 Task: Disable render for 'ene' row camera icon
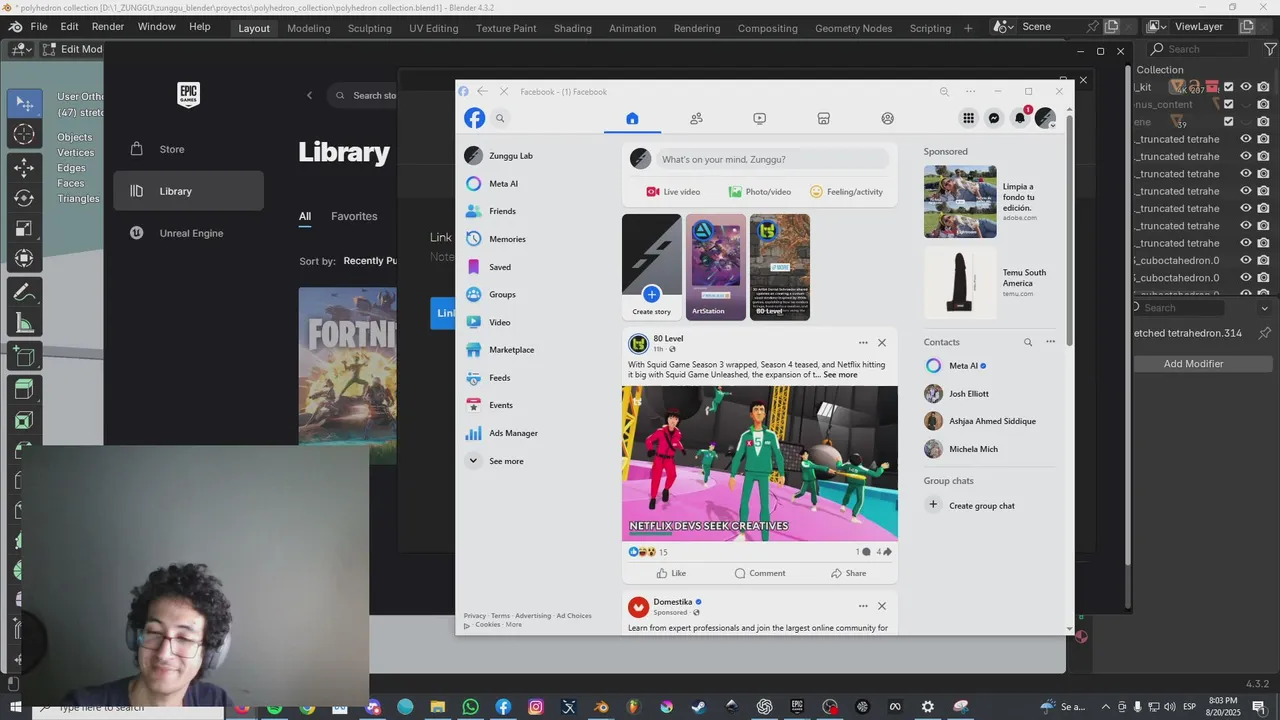1264,122
